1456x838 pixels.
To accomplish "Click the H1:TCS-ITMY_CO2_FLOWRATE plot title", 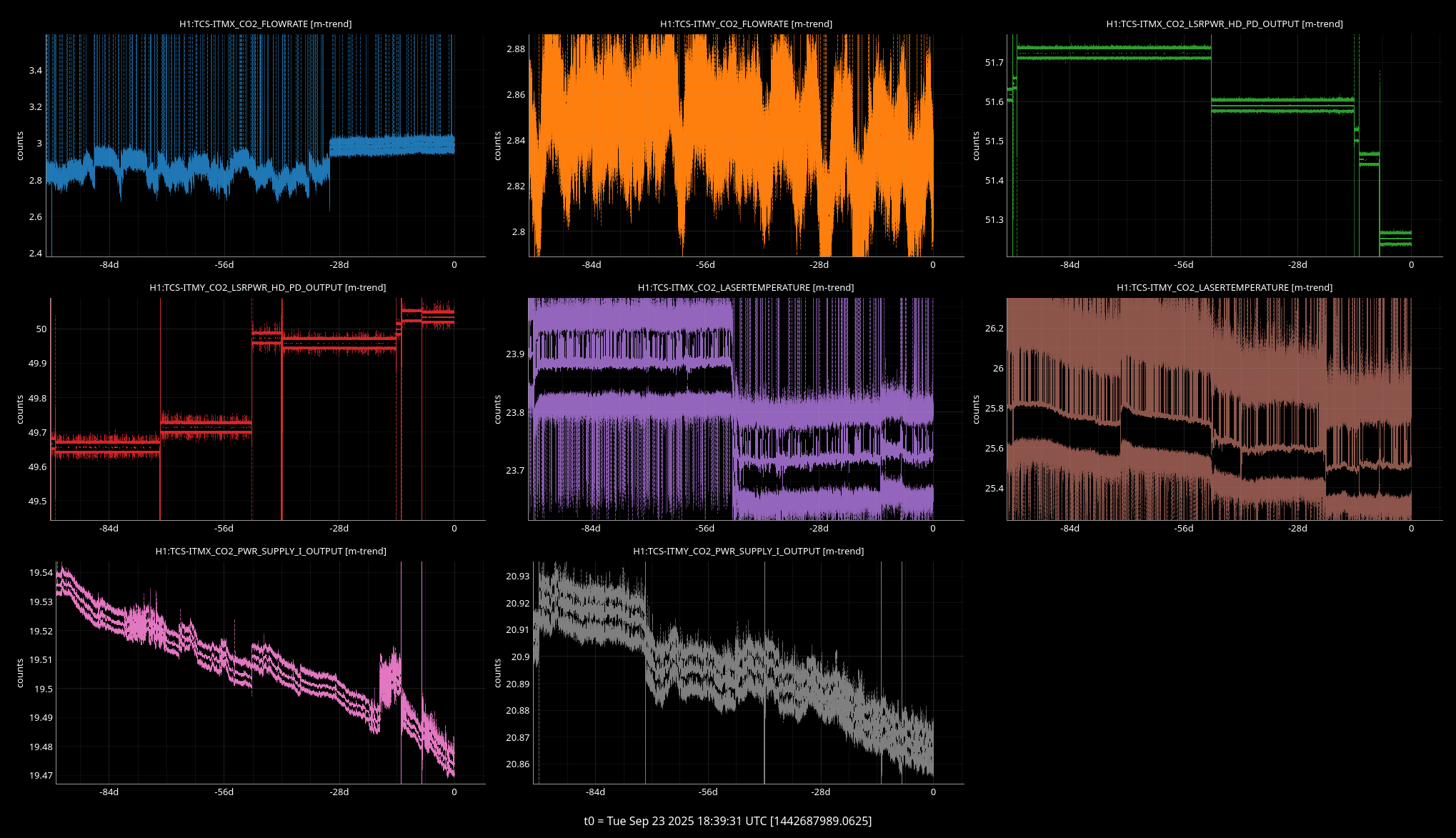I will pos(746,24).
